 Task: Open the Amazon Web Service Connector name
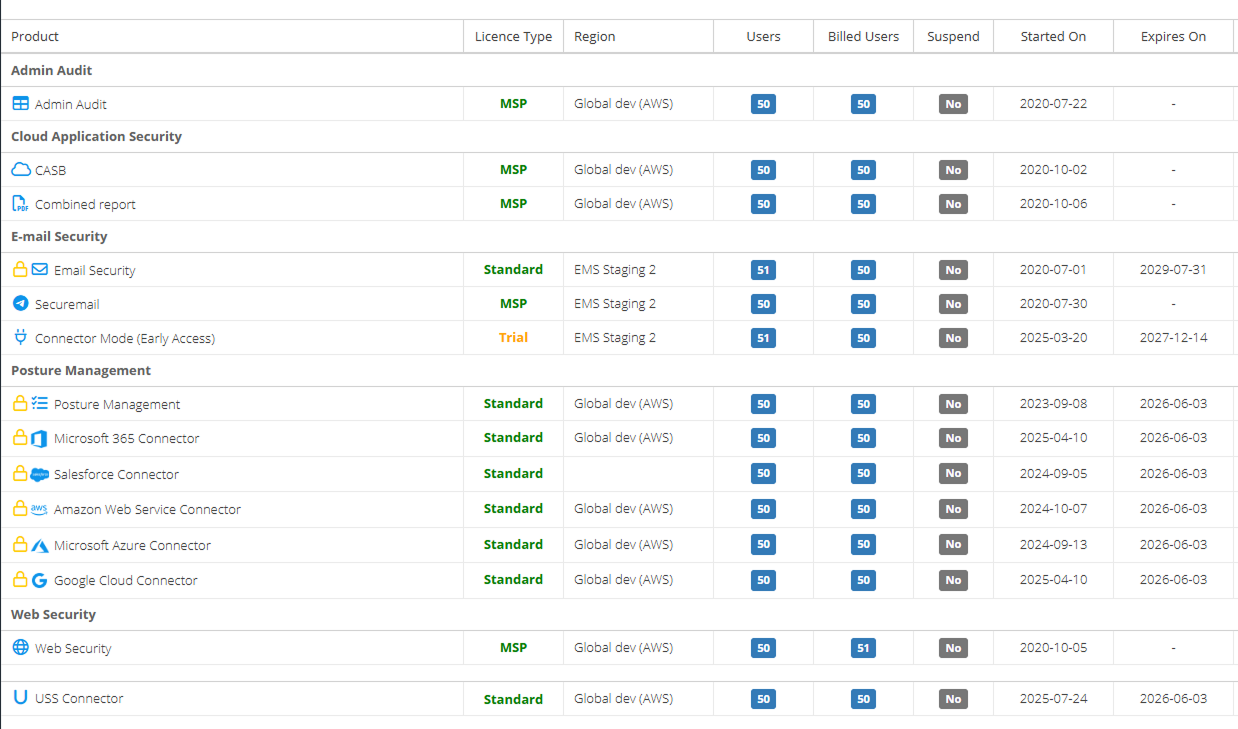pyautogui.click(x=147, y=509)
